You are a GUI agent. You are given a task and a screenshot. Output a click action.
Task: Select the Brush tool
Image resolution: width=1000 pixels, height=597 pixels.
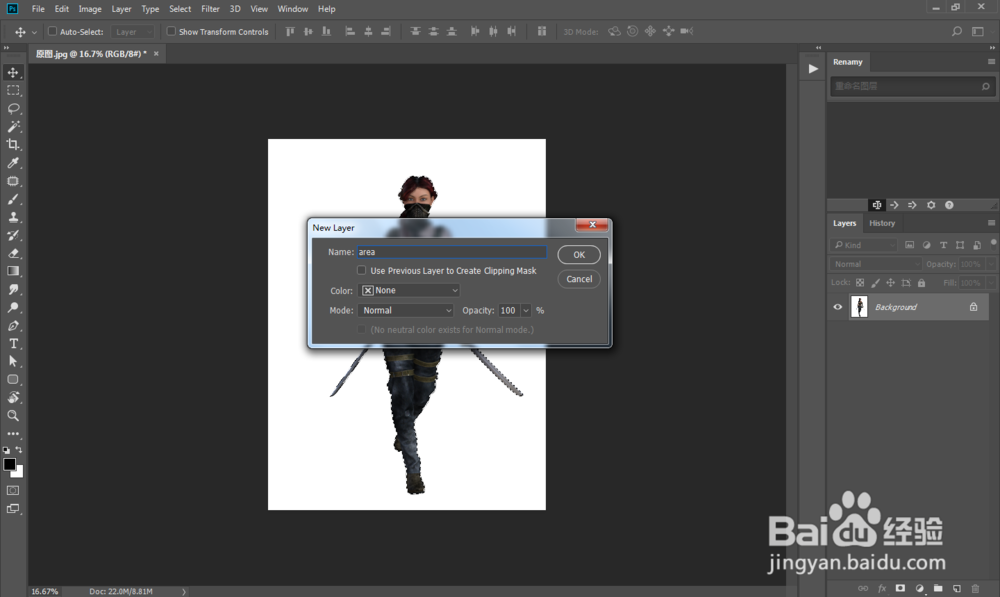(13, 199)
